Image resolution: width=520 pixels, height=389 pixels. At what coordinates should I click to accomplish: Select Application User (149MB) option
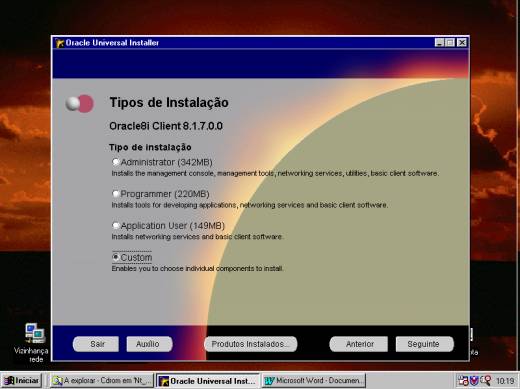(x=116, y=226)
